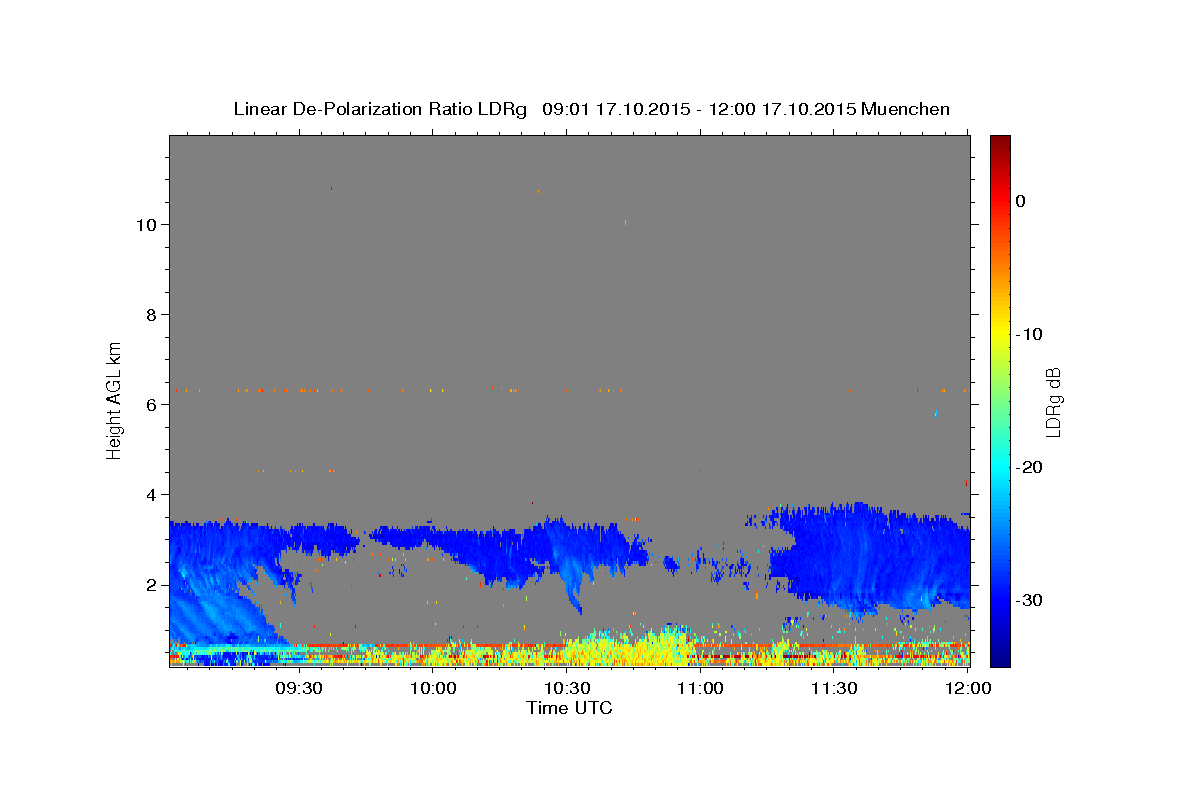
Task: Select the 10:00 time tick label
Action: point(432,689)
